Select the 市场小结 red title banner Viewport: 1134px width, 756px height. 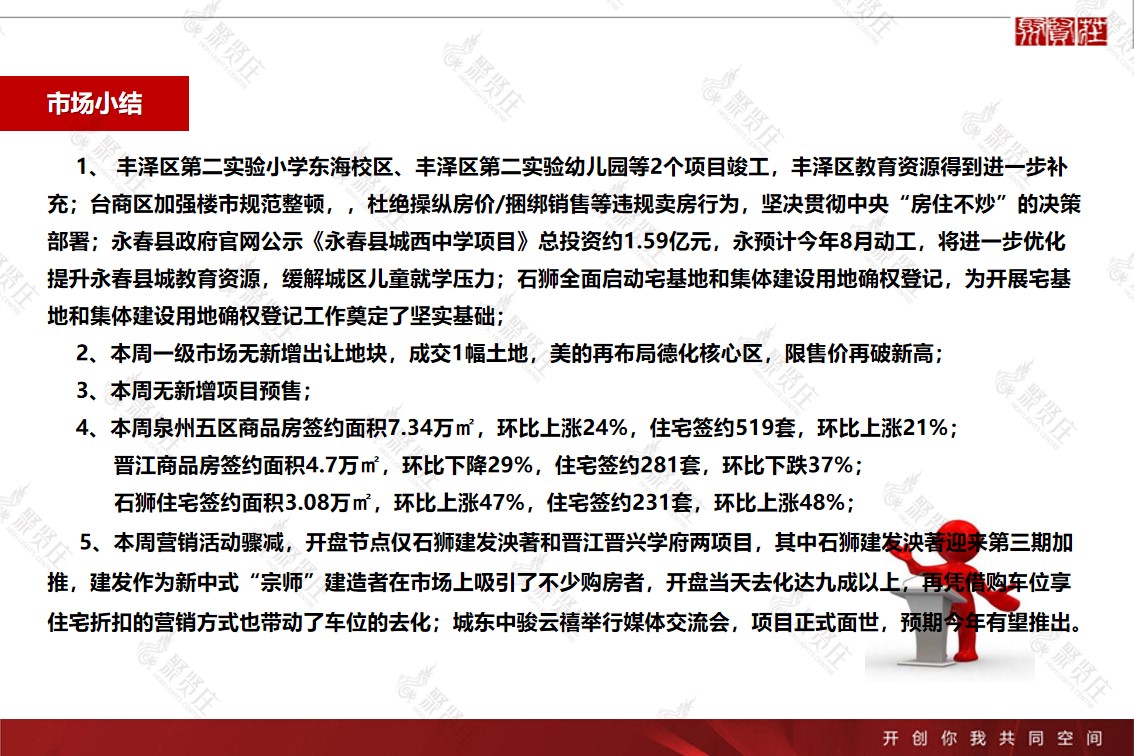[x=94, y=103]
